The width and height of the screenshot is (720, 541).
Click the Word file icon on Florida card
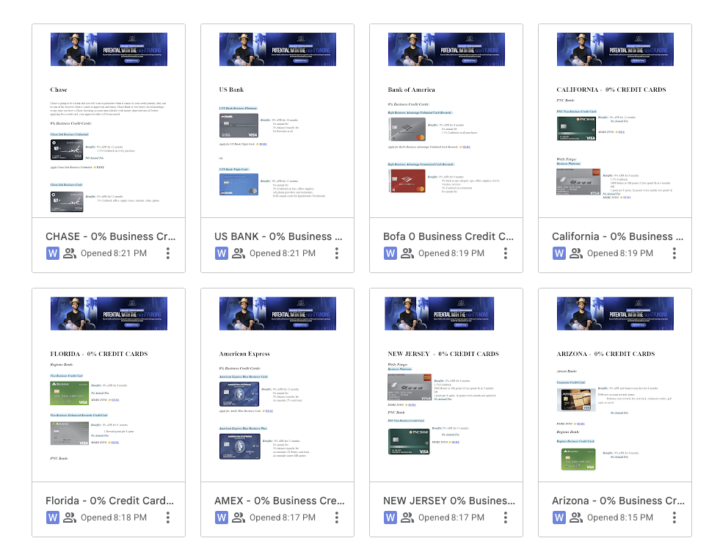pos(53,518)
